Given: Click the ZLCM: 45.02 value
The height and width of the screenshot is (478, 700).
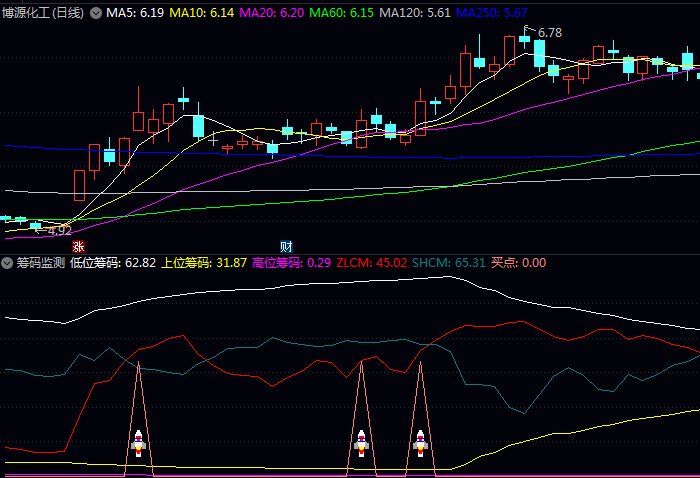Looking at the screenshot, I should (372, 263).
